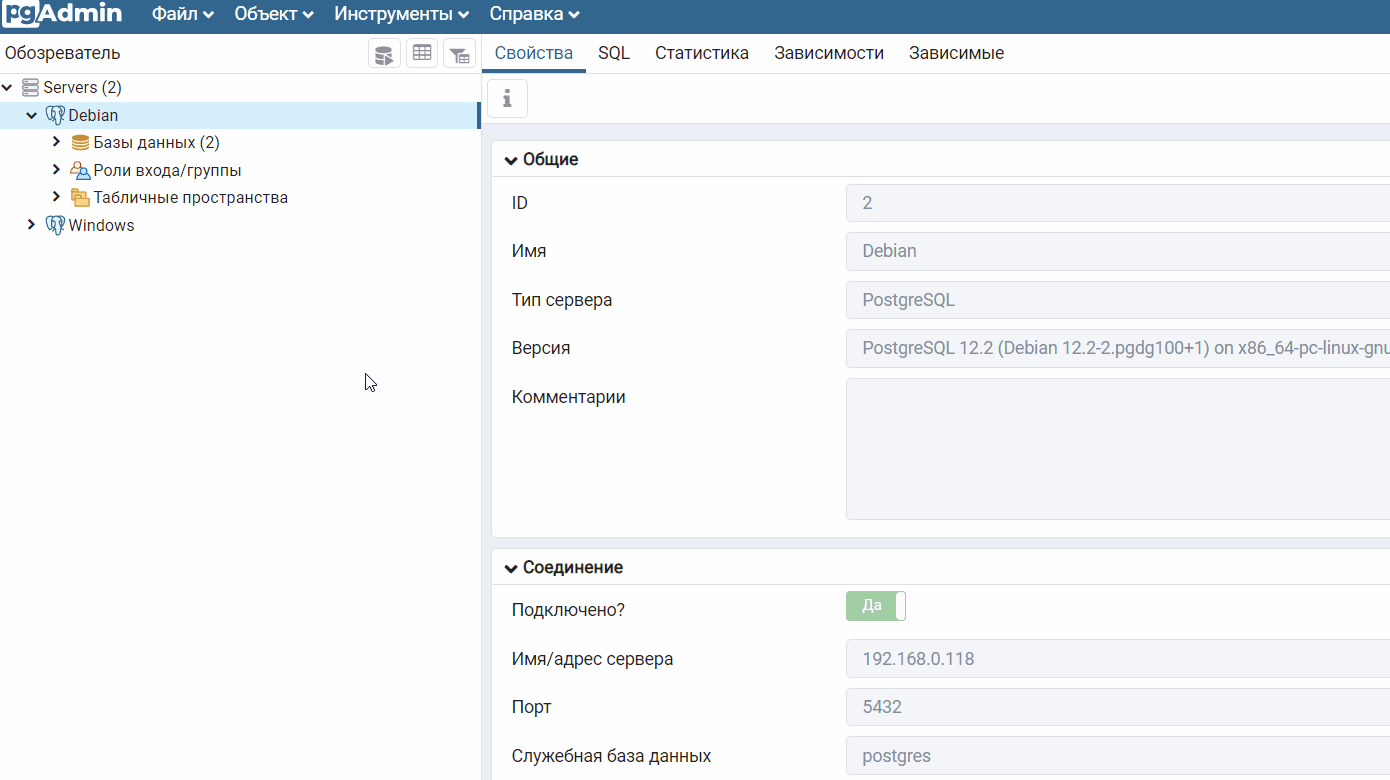Click the databases icon in tree

[x=80, y=143]
